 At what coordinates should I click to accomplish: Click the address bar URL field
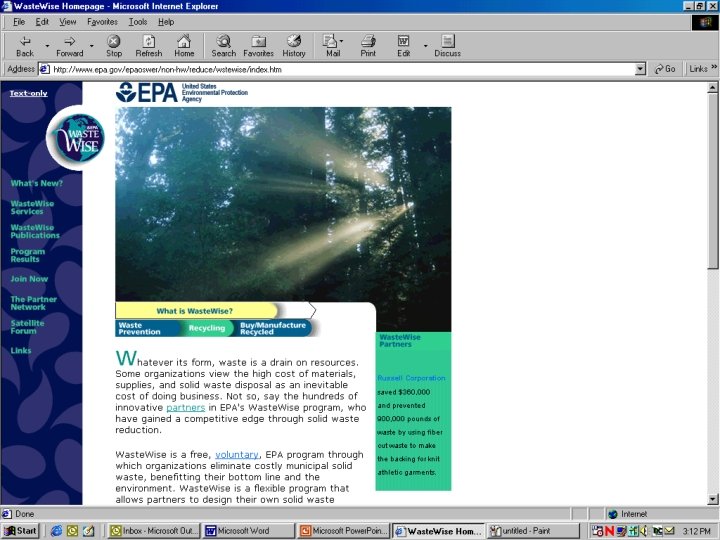tap(337, 69)
